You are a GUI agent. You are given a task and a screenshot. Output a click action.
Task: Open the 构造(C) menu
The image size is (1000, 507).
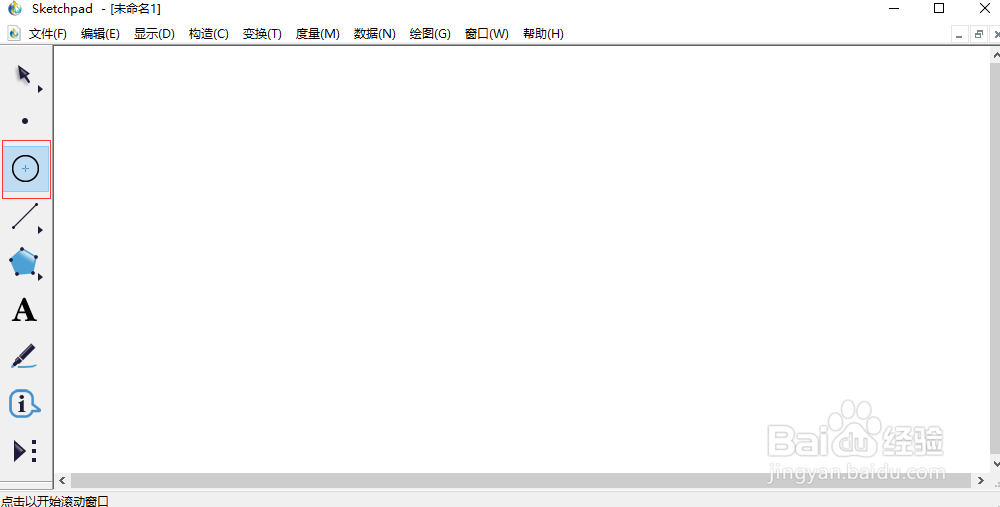tap(209, 34)
